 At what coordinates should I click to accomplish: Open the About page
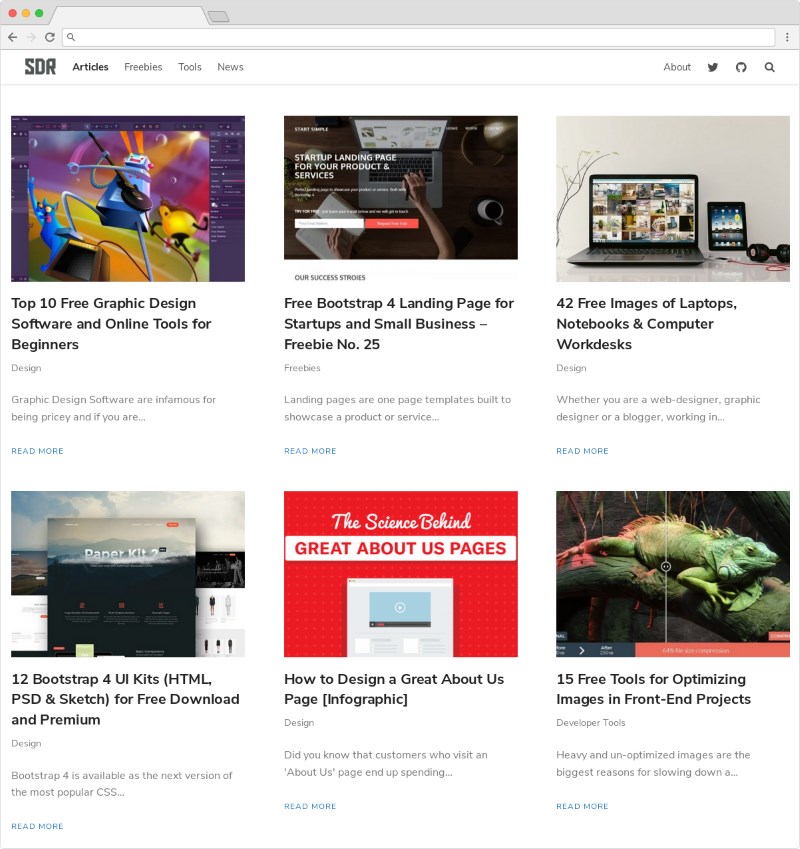tap(677, 67)
